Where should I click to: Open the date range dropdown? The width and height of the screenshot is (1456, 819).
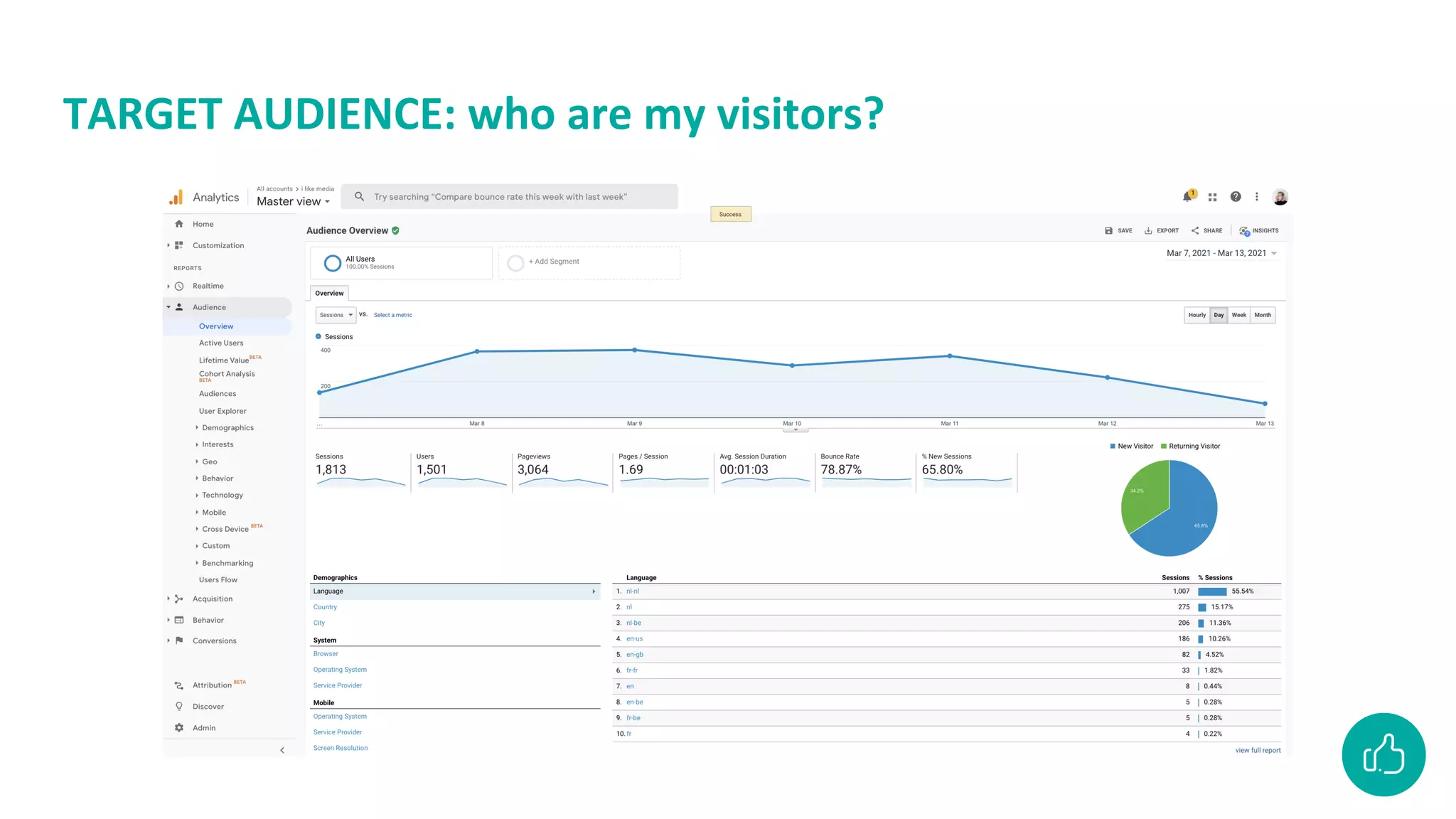(x=1221, y=253)
